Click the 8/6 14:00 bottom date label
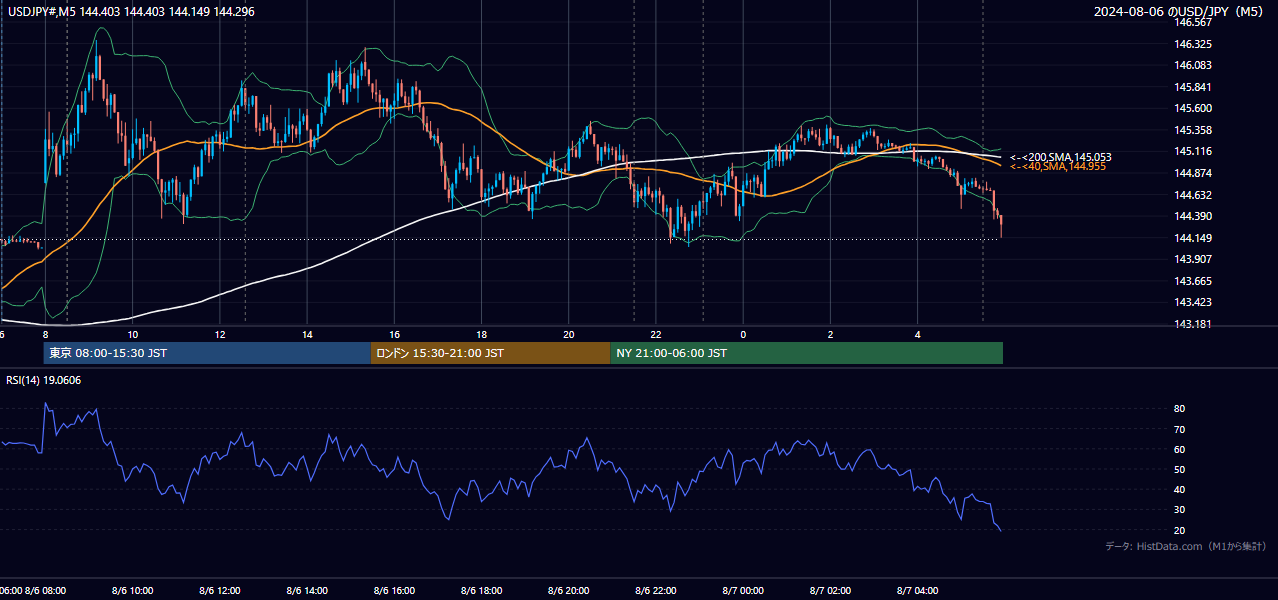 coord(307,590)
